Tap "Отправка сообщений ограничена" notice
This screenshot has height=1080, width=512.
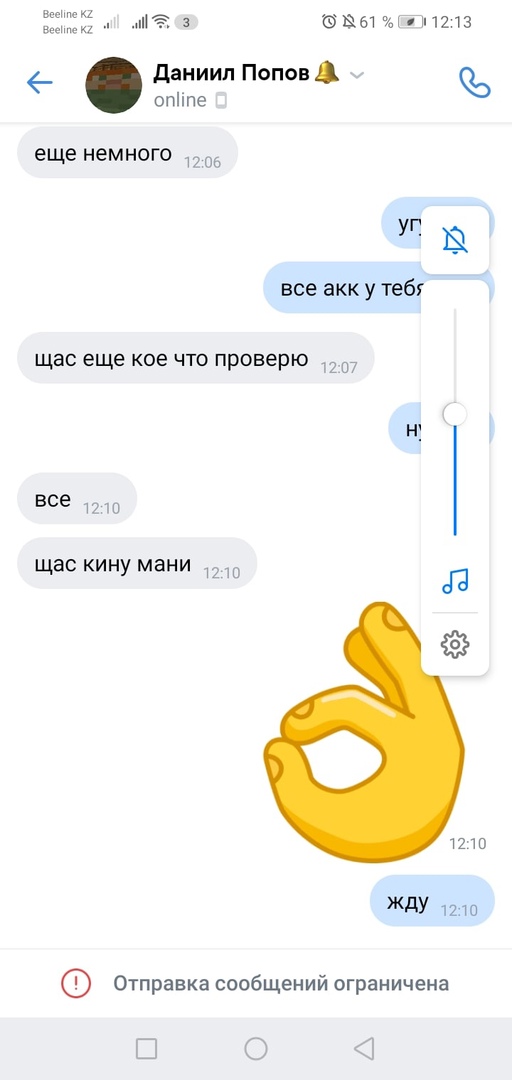pyautogui.click(x=281, y=983)
